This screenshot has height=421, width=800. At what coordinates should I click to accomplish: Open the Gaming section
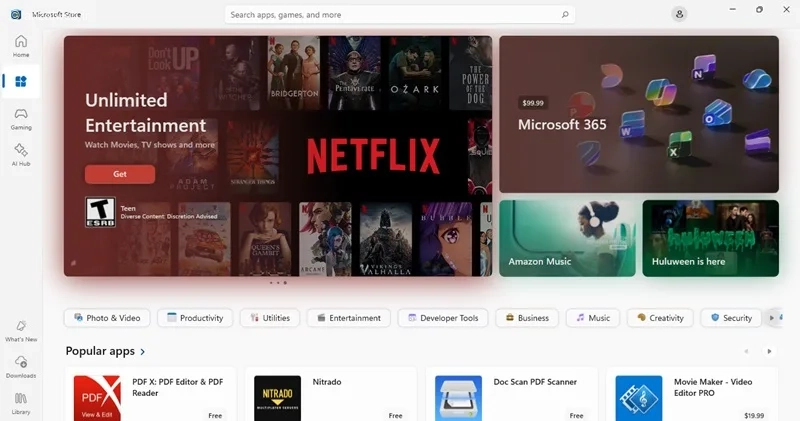click(21, 119)
